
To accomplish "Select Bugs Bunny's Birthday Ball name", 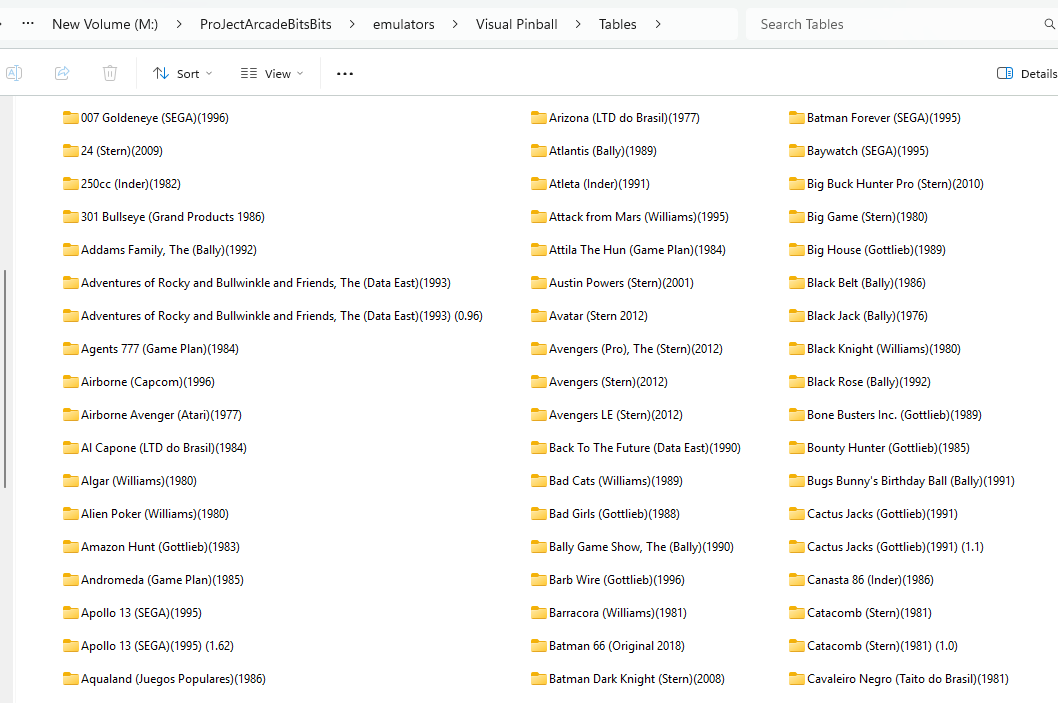I will (911, 481).
